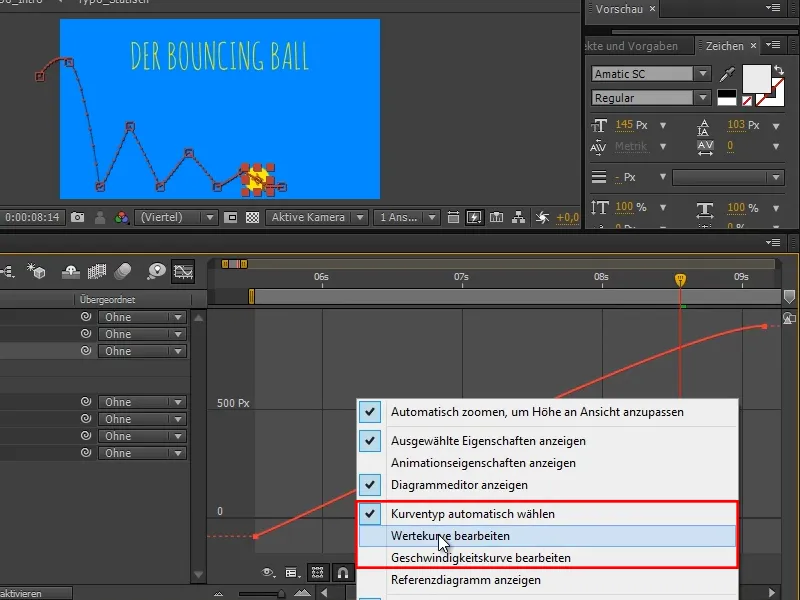Enable frame blending for the composition
The width and height of the screenshot is (800, 600).
point(96,272)
